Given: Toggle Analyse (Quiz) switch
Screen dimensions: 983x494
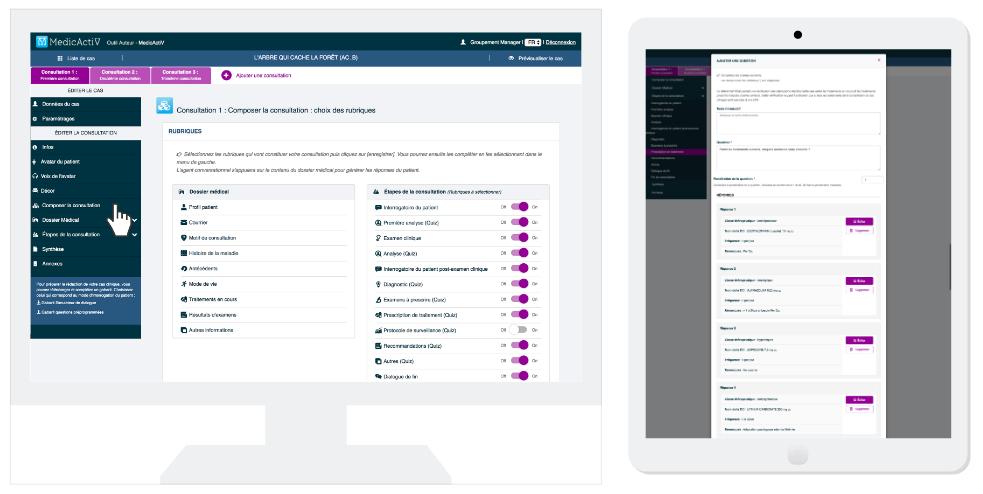Looking at the screenshot, I should click(x=520, y=253).
